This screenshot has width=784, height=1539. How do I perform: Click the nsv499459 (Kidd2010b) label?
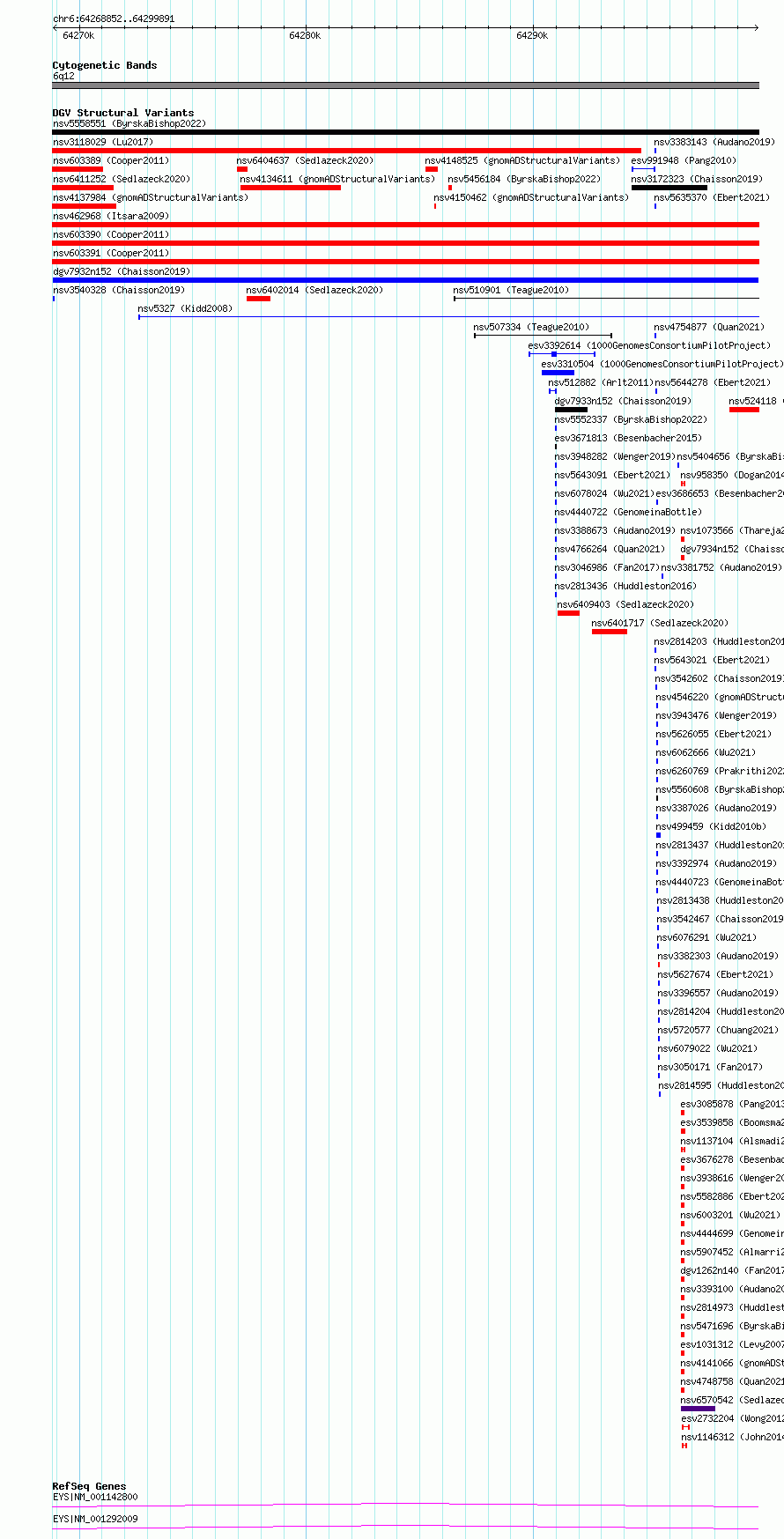(711, 827)
